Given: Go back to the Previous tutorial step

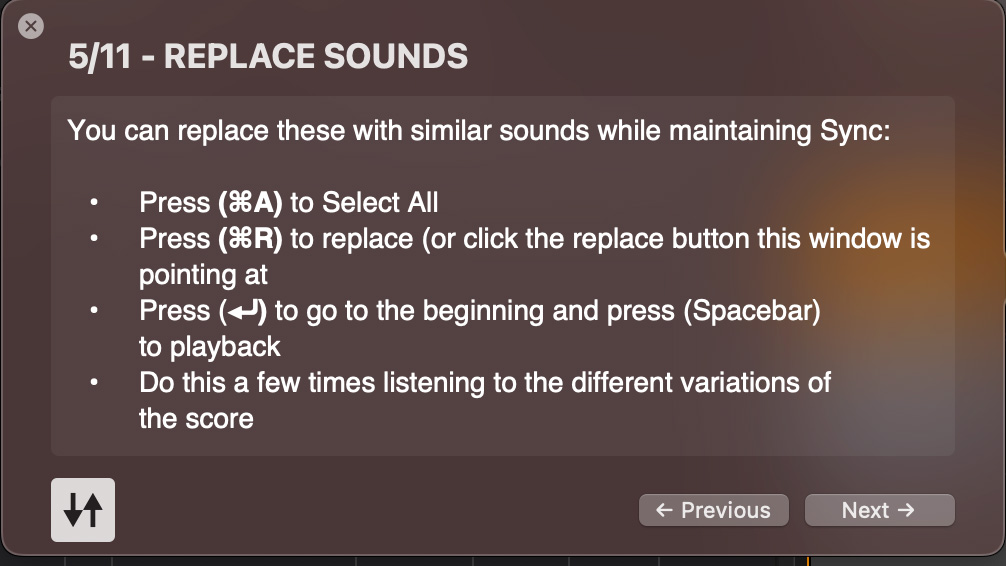Looking at the screenshot, I should pyautogui.click(x=713, y=510).
